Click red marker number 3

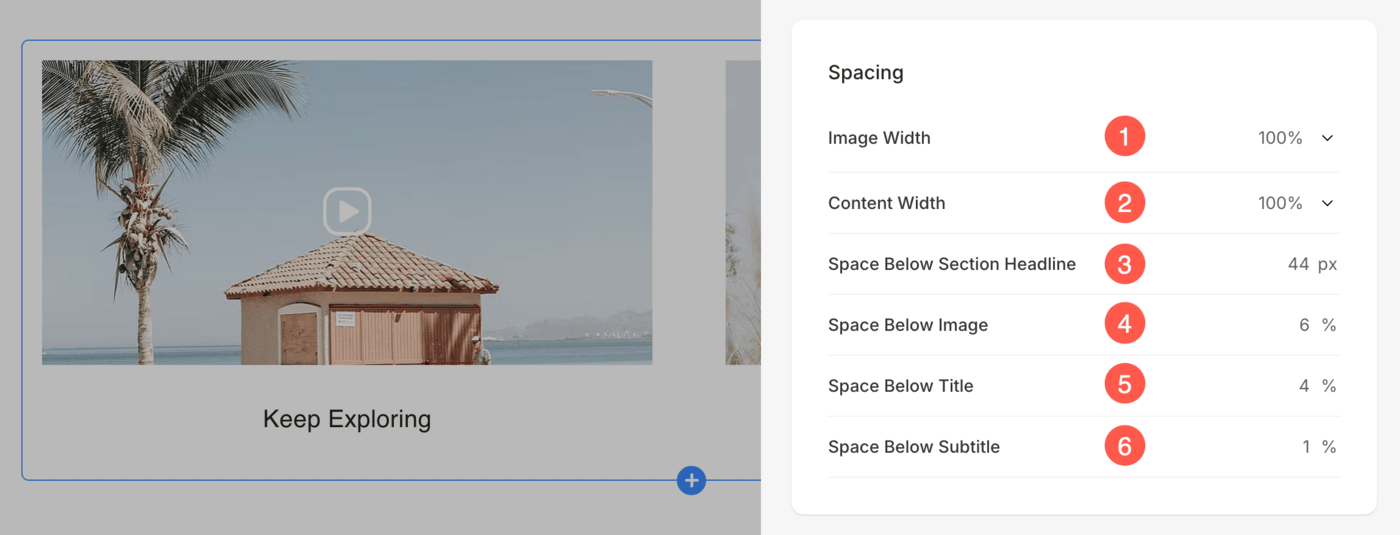click(x=1124, y=264)
